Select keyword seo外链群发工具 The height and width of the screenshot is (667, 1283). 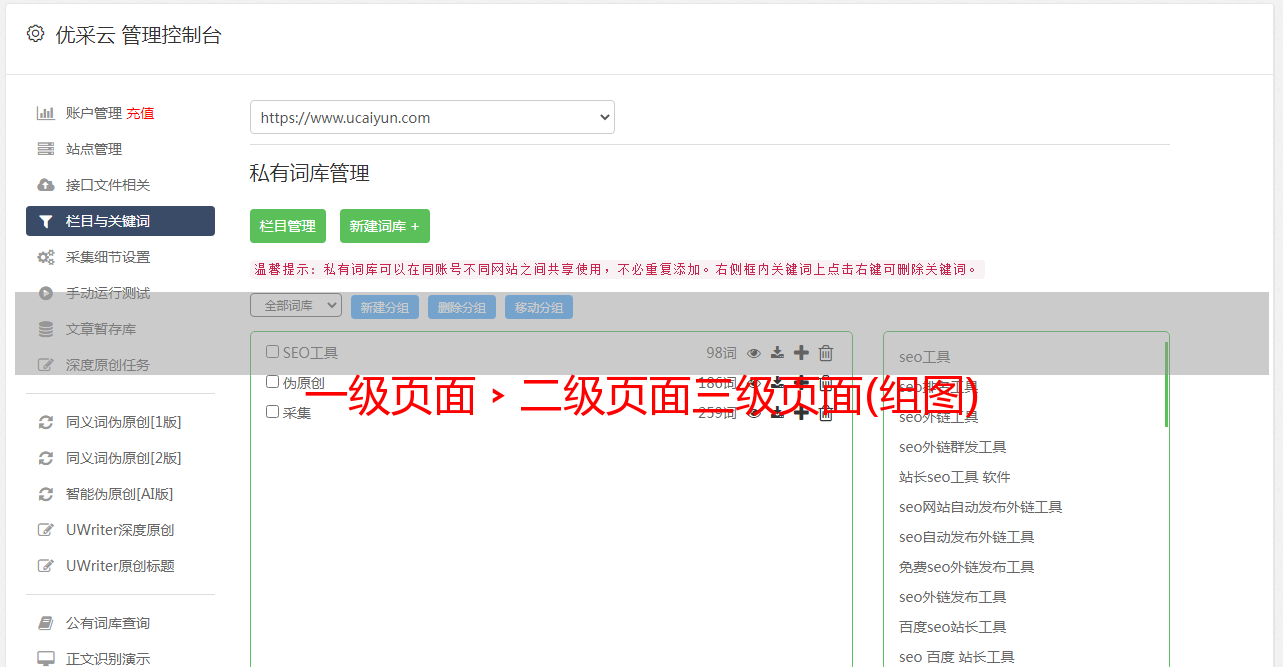[x=953, y=447]
